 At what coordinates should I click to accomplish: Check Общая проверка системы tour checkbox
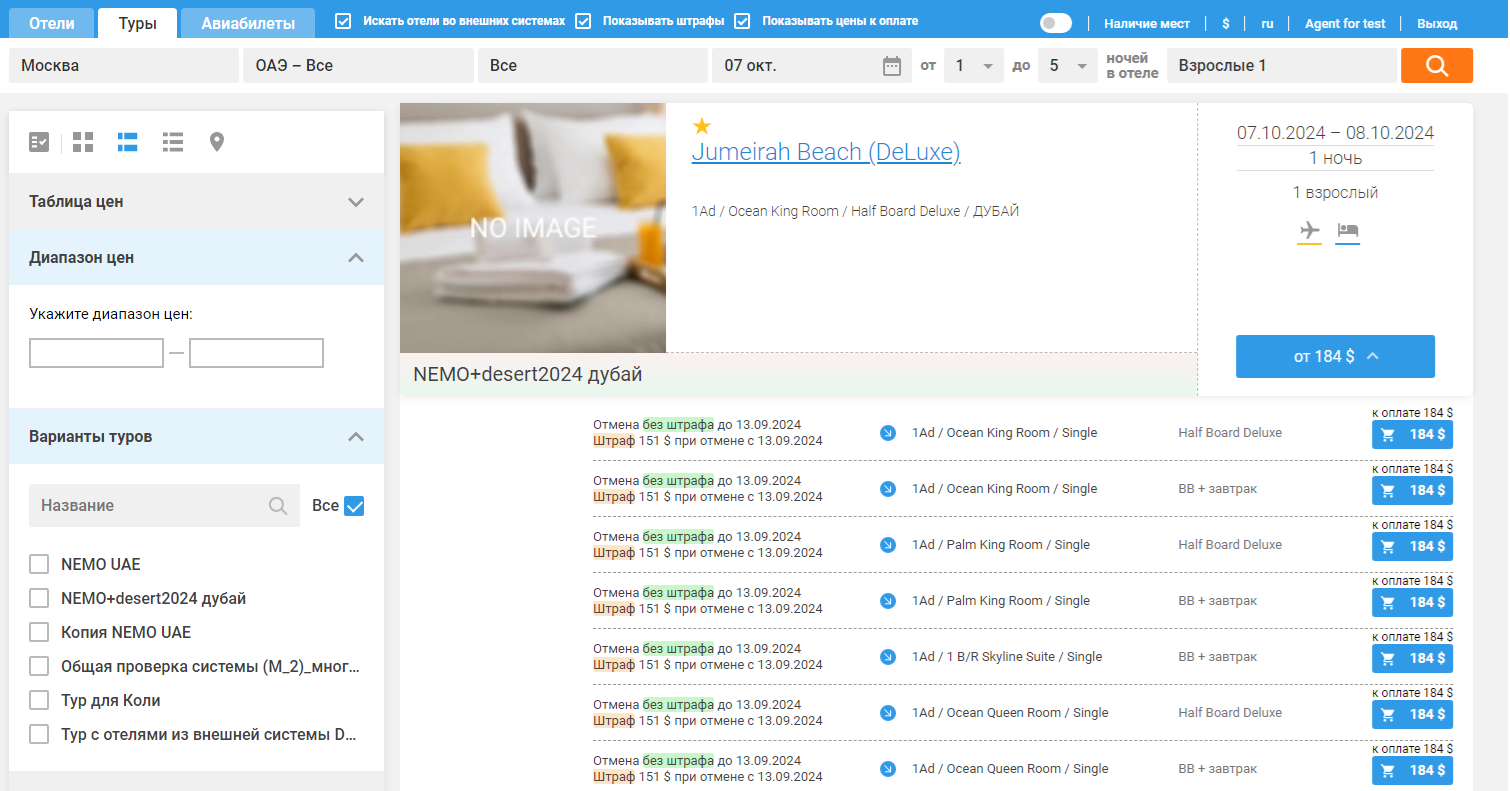pyautogui.click(x=39, y=666)
